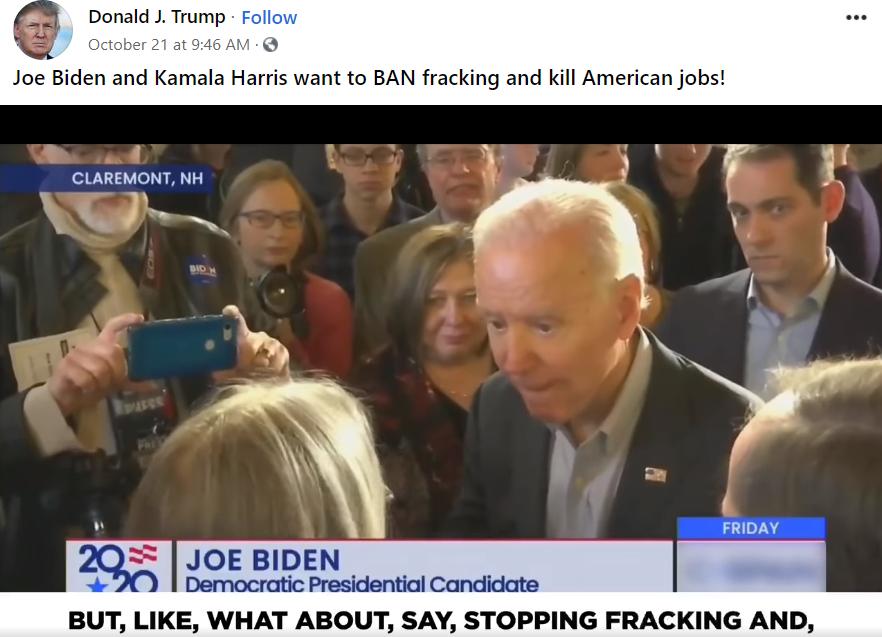Click the post text about fracking ban
Screen dimensions: 882x637
[369, 78]
